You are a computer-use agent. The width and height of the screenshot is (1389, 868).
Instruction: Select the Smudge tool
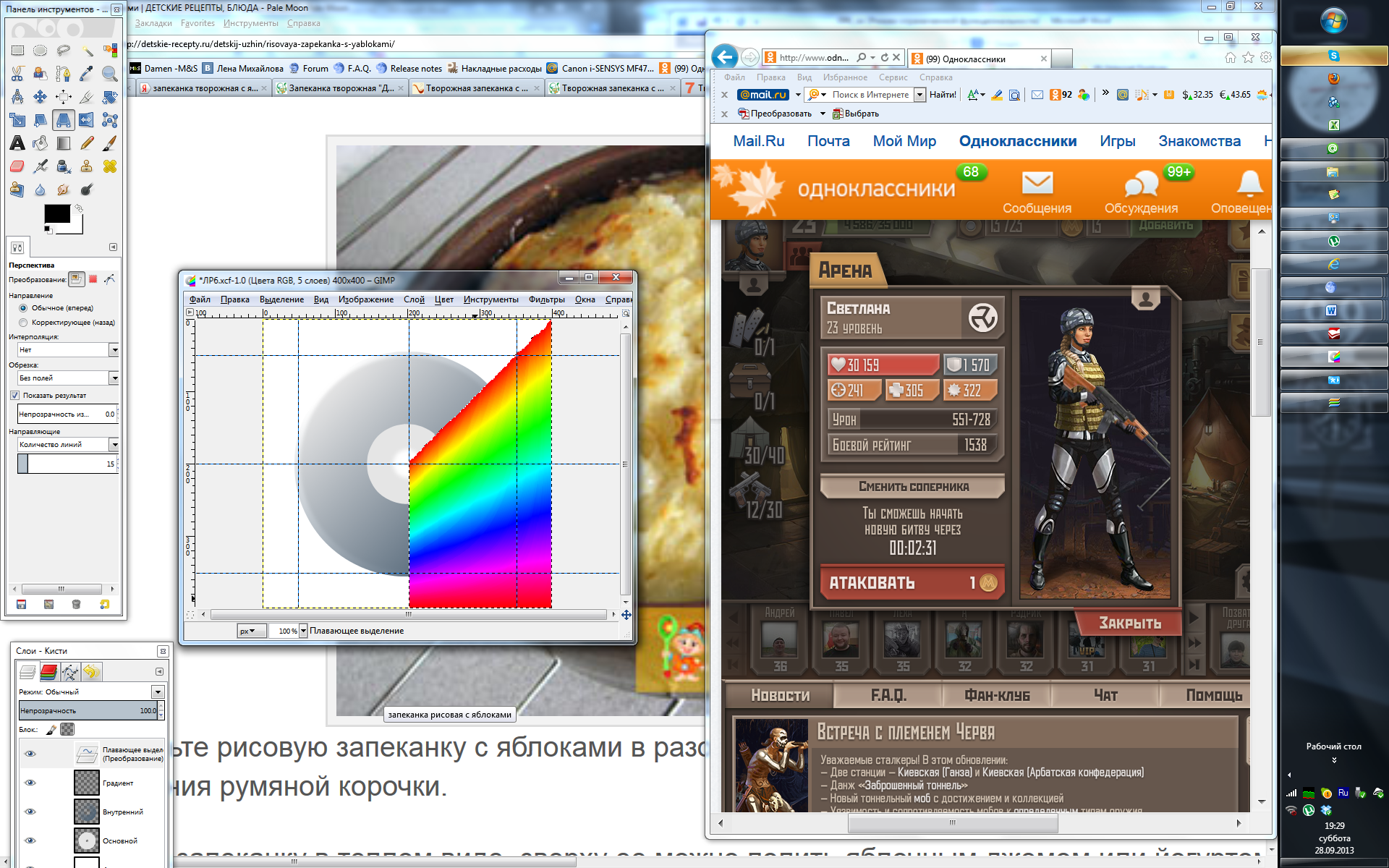64,190
